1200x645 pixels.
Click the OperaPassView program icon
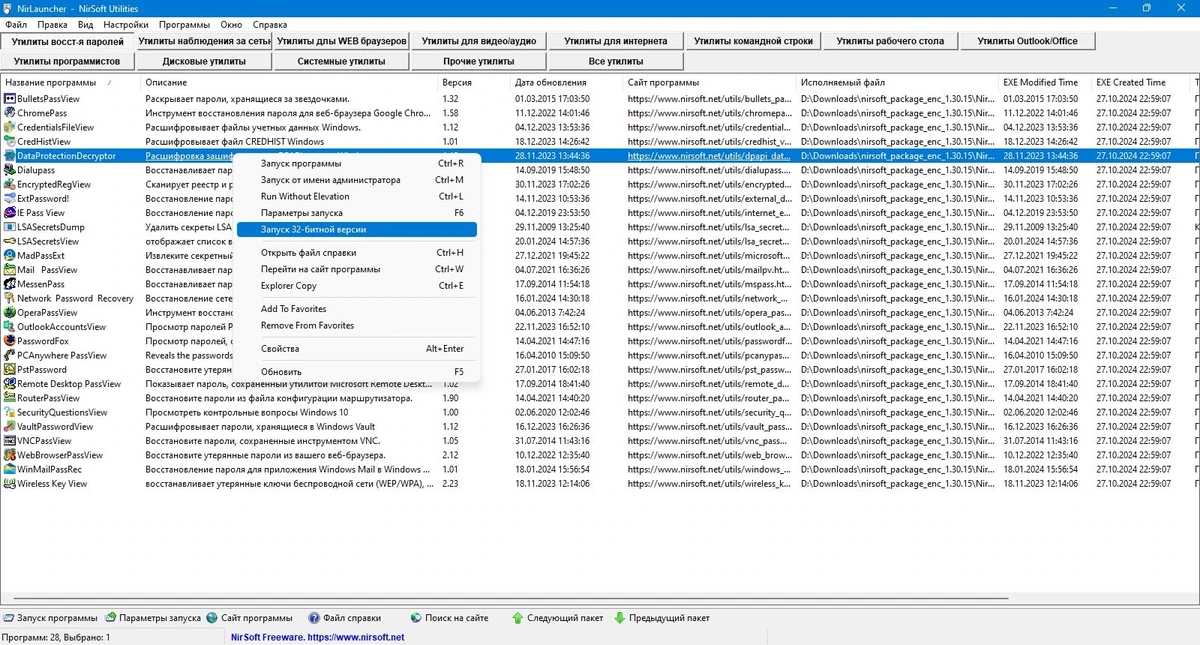(9, 312)
